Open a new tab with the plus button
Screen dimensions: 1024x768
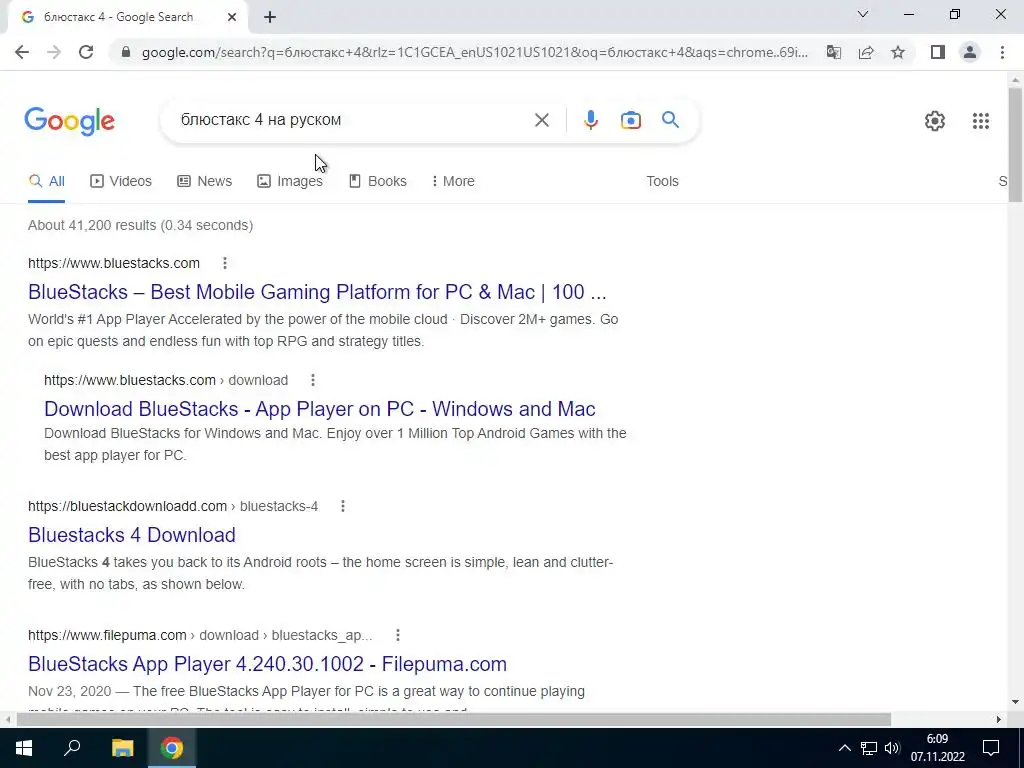(270, 18)
